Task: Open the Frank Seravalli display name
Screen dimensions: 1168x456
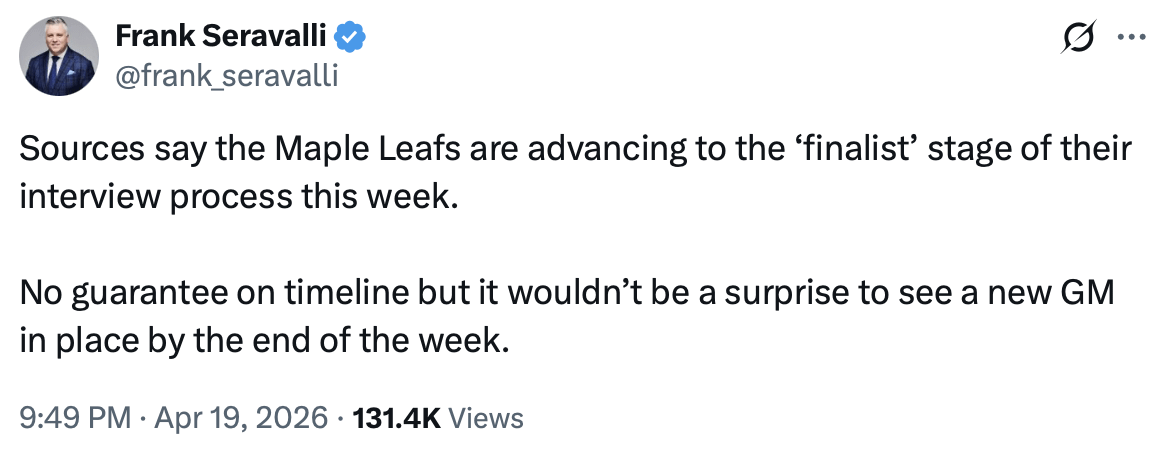Action: (221, 37)
